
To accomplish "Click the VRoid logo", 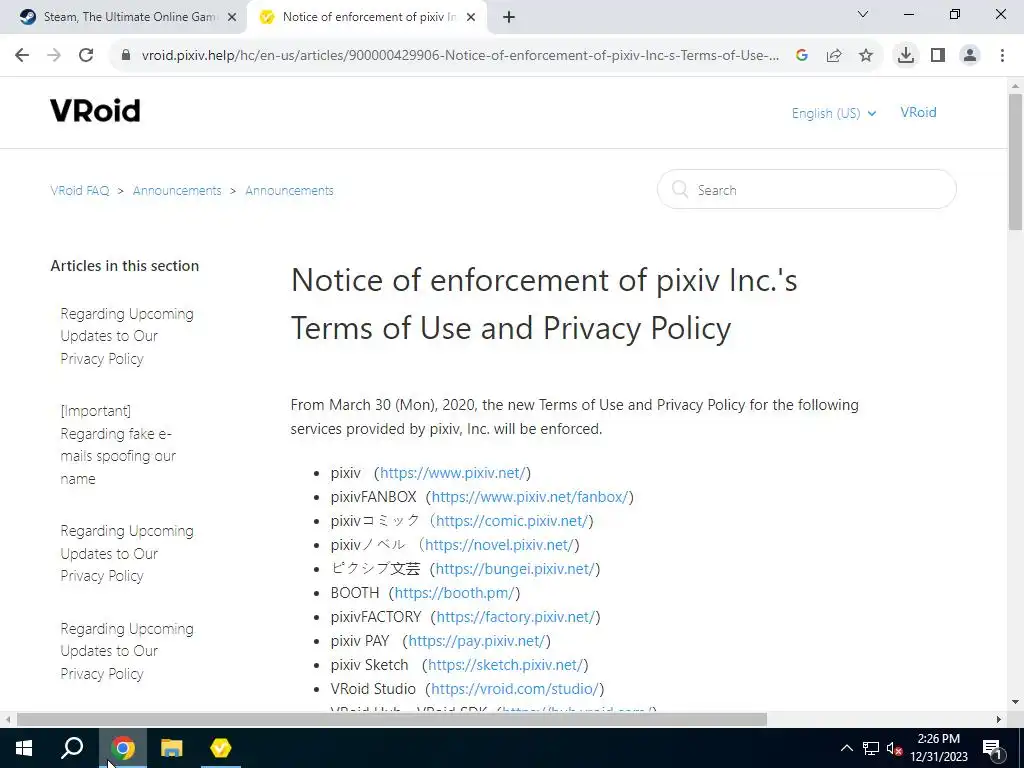I will pos(95,111).
